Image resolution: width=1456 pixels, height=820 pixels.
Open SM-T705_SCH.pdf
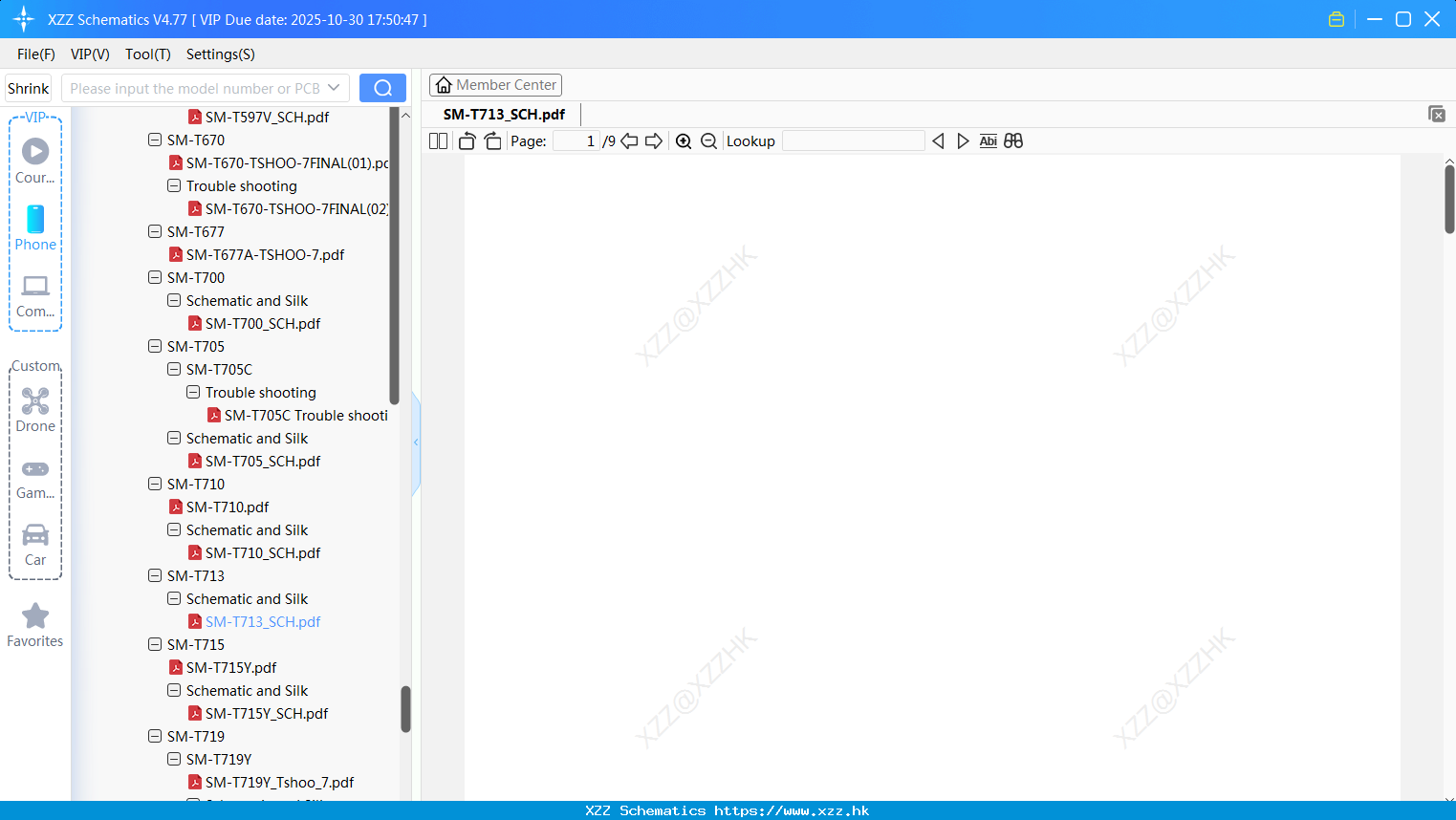point(263,461)
